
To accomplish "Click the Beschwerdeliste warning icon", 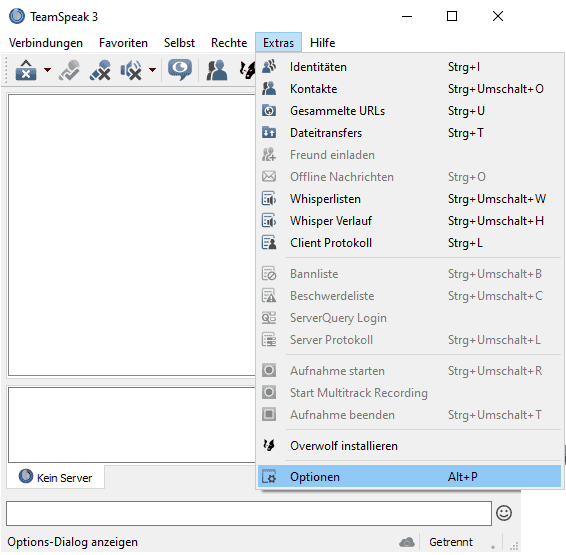I will pos(269,296).
